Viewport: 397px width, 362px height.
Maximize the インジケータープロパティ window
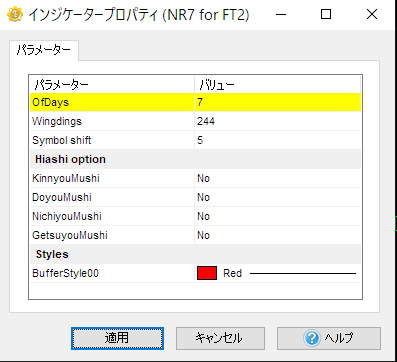pyautogui.click(x=326, y=15)
